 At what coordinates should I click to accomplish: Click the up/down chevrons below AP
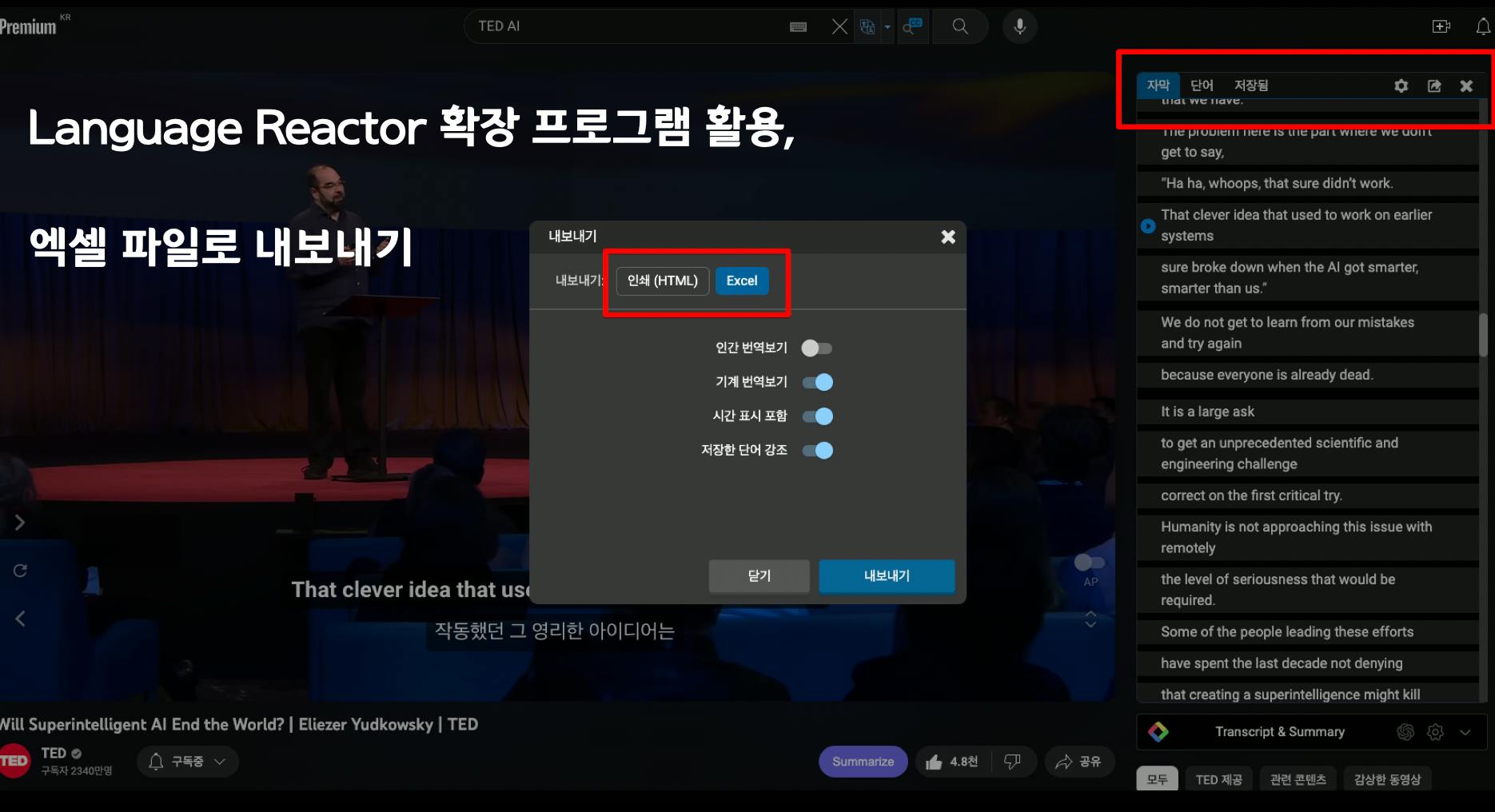1090,619
